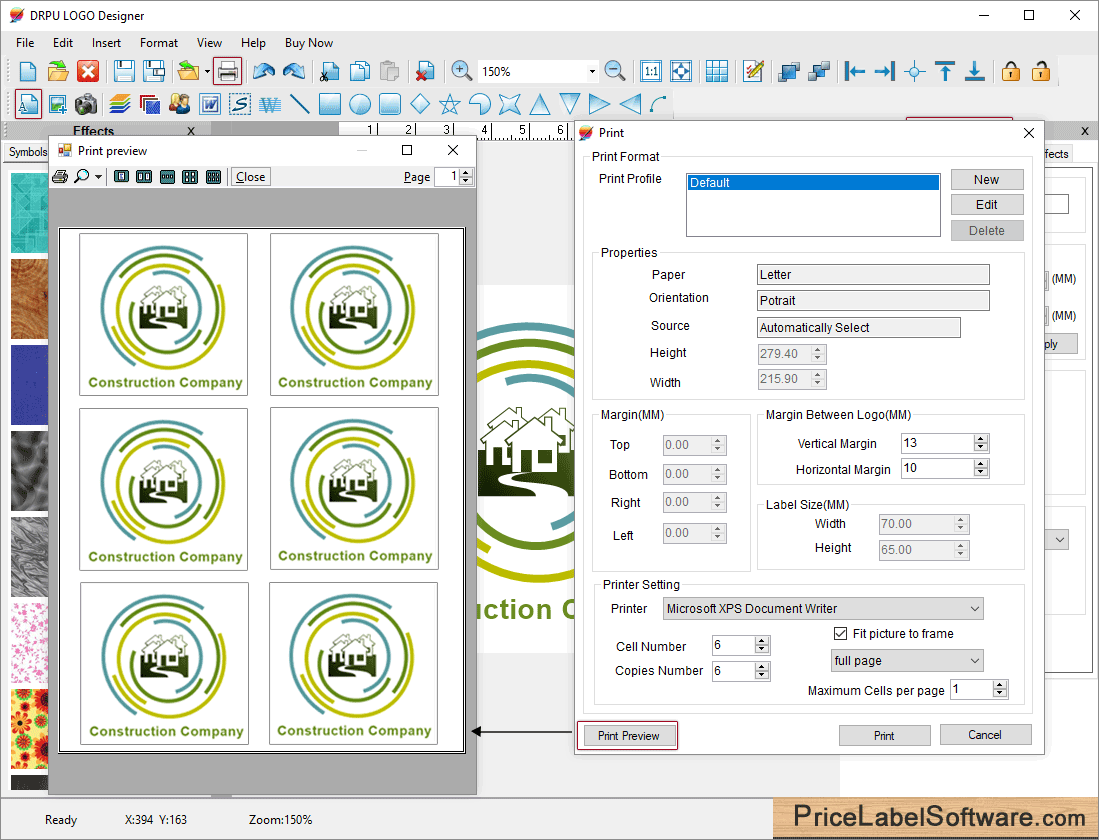This screenshot has height=840, width=1099.
Task: Click the Zoom in magnifier icon
Action: coord(461,71)
